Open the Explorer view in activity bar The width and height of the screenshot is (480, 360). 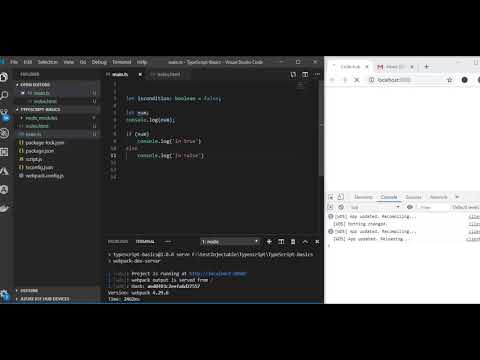coord(4,77)
